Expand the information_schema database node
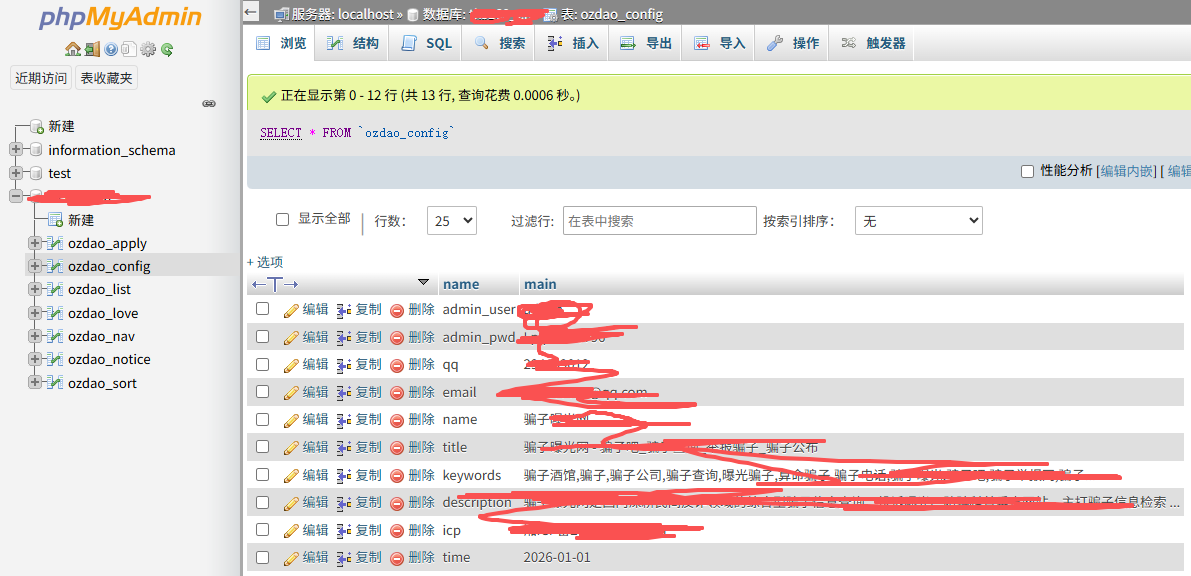The width and height of the screenshot is (1191, 576). click(16, 150)
